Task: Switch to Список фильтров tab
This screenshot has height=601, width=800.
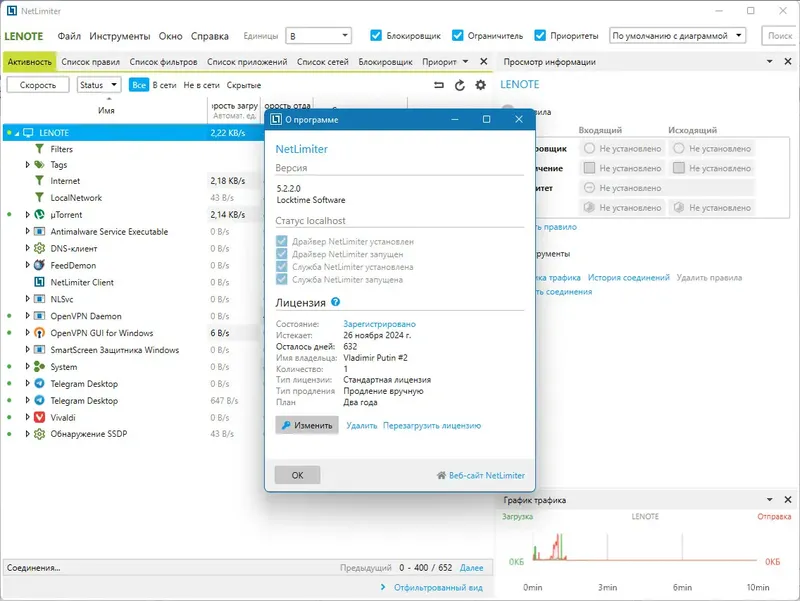Action: 163,62
